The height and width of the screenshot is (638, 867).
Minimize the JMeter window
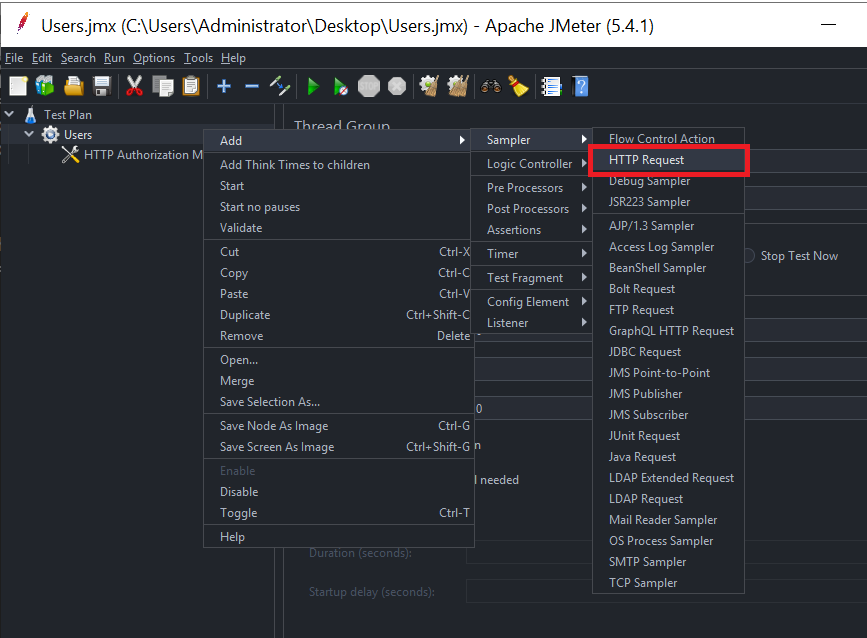[x=828, y=24]
